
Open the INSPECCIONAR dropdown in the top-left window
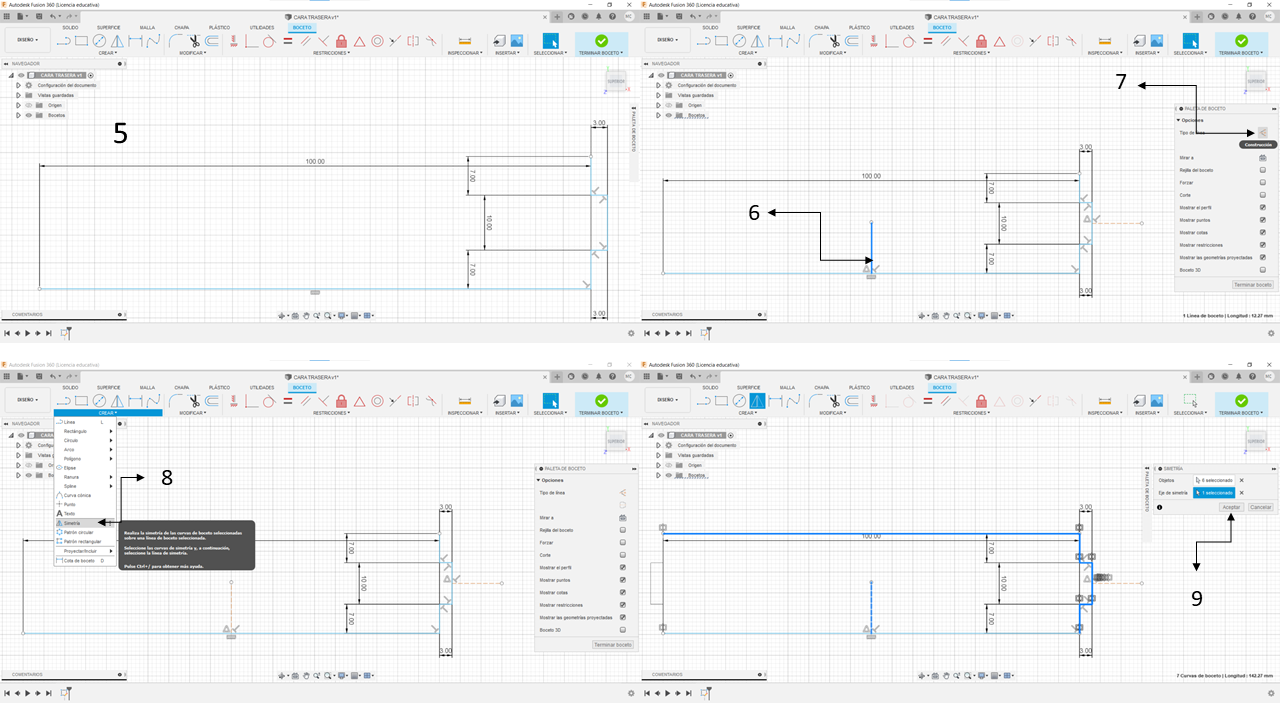click(465, 53)
